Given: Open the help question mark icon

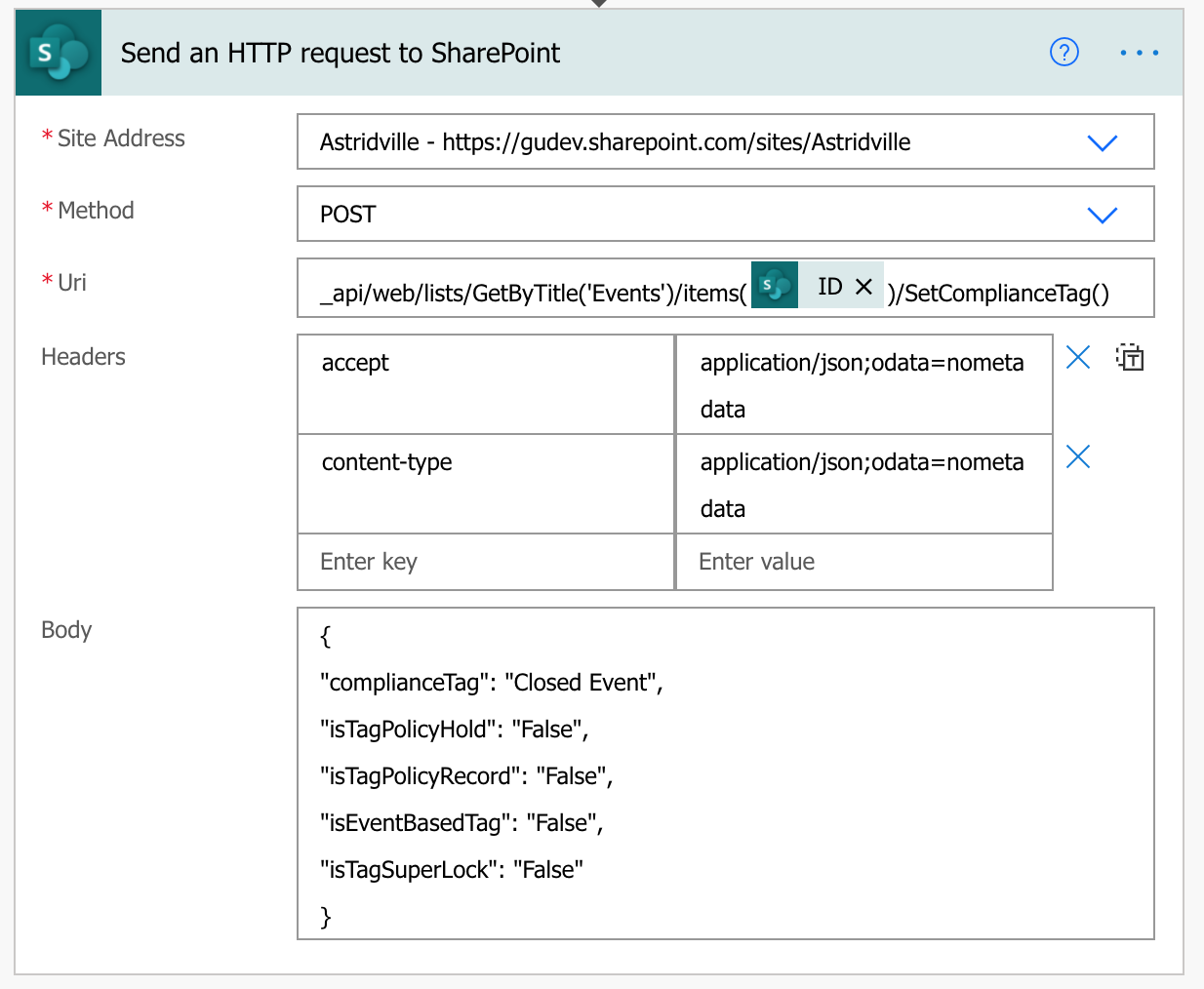Looking at the screenshot, I should [x=1064, y=52].
